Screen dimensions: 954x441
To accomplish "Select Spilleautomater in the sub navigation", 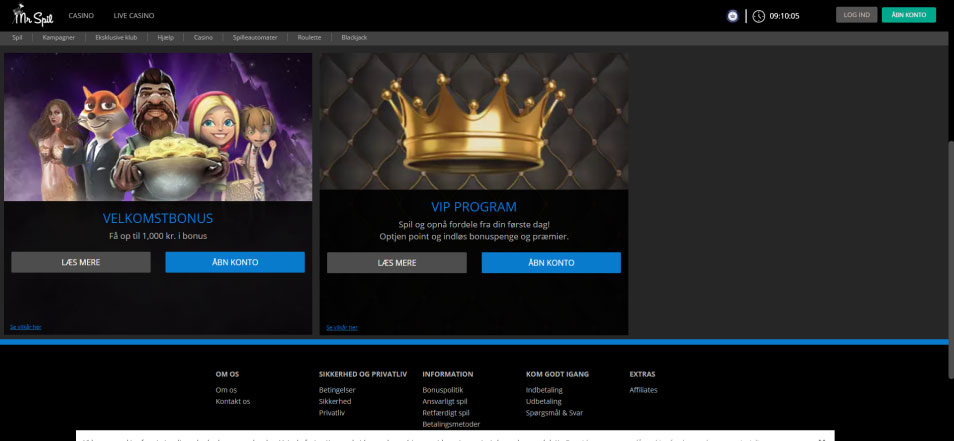I will tap(255, 38).
